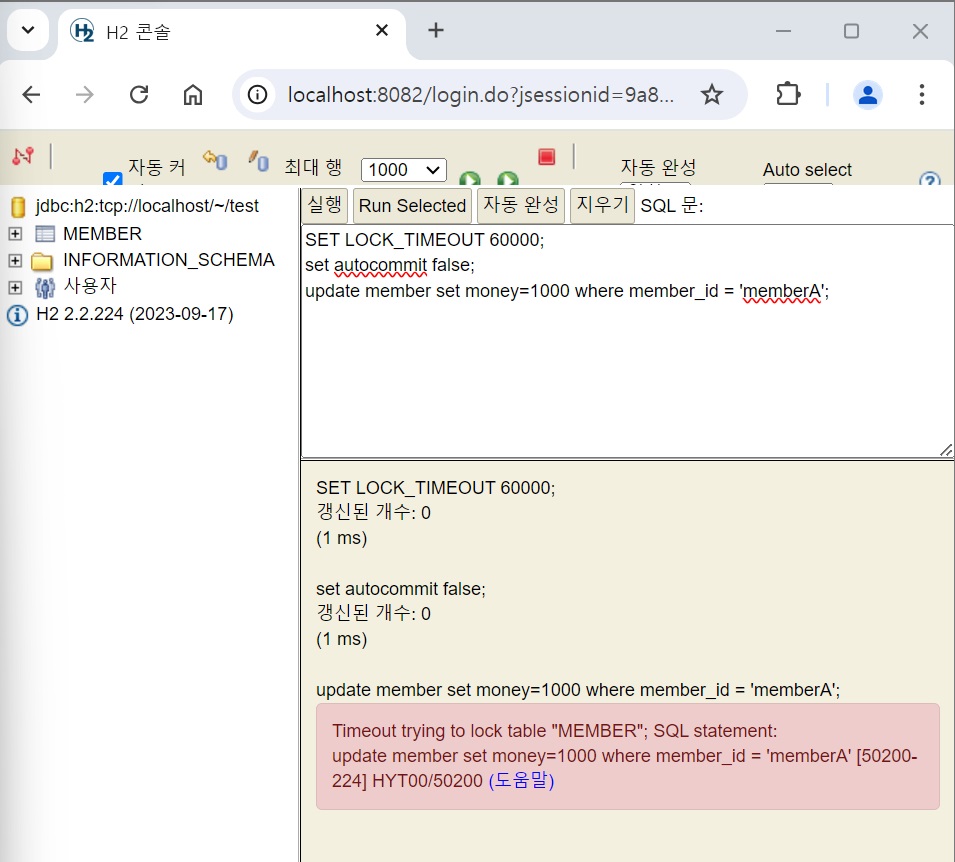
Task: Open the tab search chevron
Action: (x=28, y=29)
